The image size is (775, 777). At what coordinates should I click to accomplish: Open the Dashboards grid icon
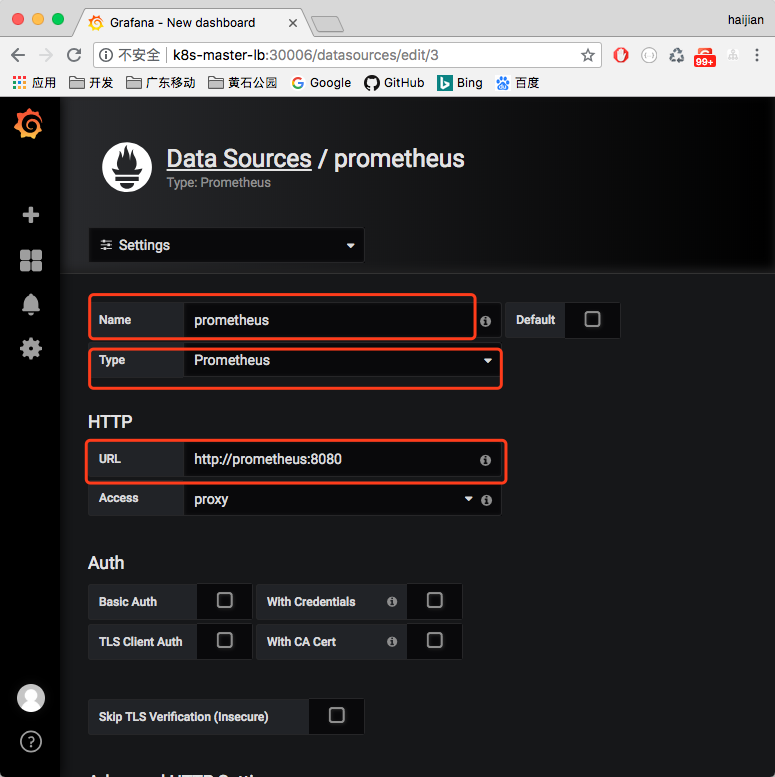pos(31,260)
